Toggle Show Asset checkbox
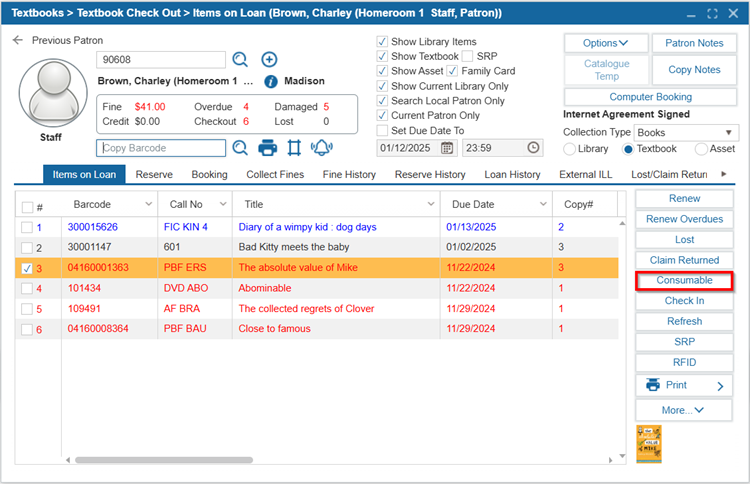 (382, 71)
